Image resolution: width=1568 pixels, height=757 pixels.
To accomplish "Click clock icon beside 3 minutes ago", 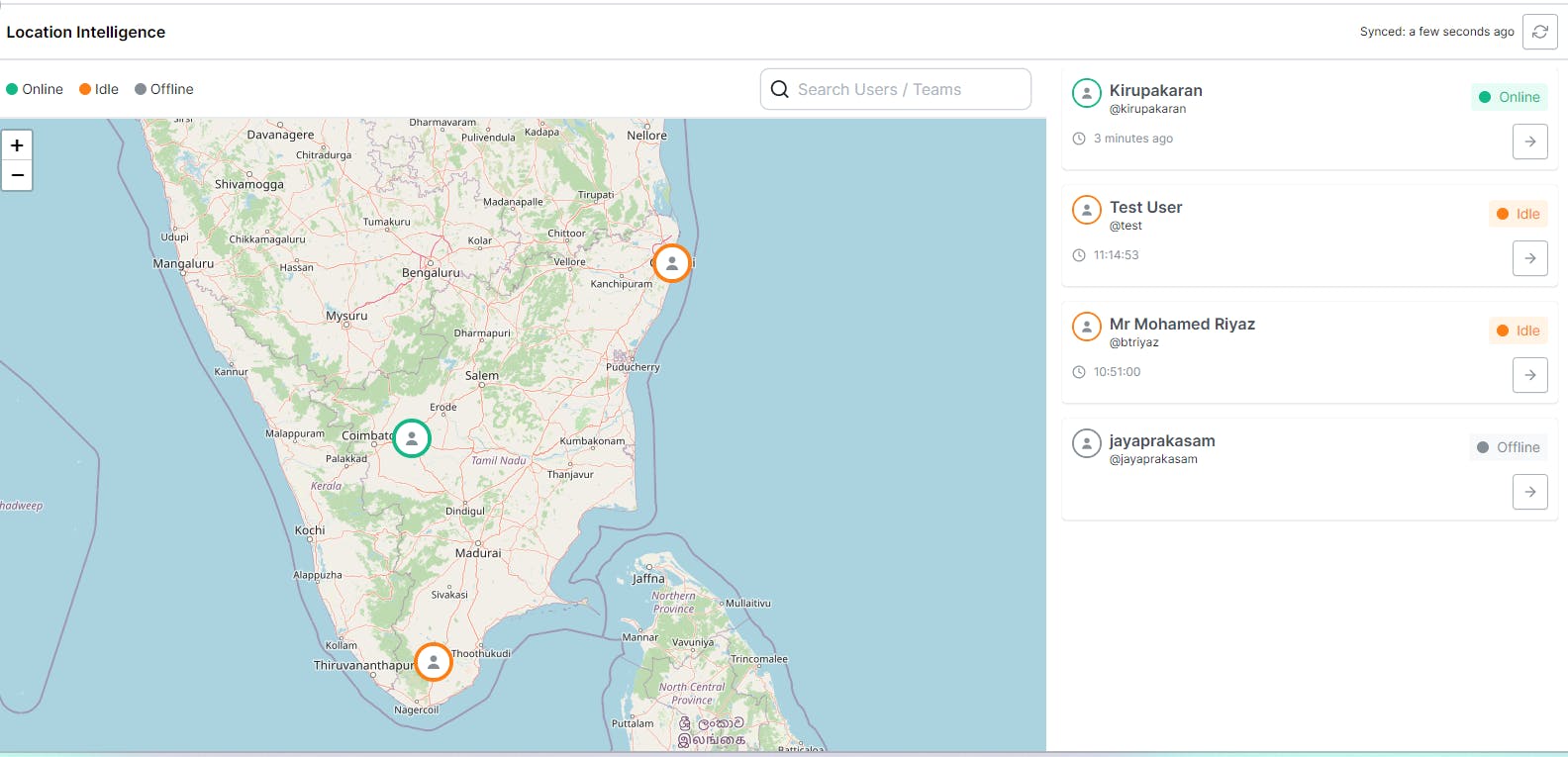I will [1079, 139].
